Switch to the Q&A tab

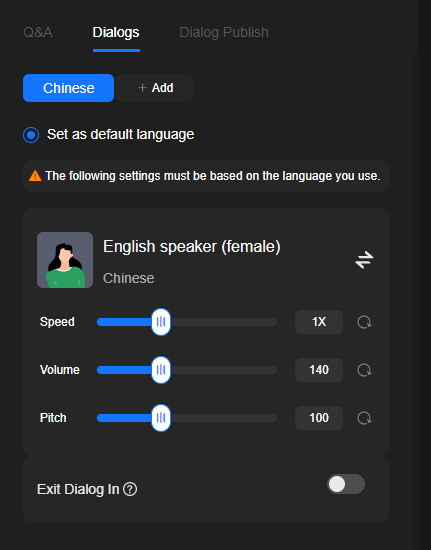tap(38, 32)
